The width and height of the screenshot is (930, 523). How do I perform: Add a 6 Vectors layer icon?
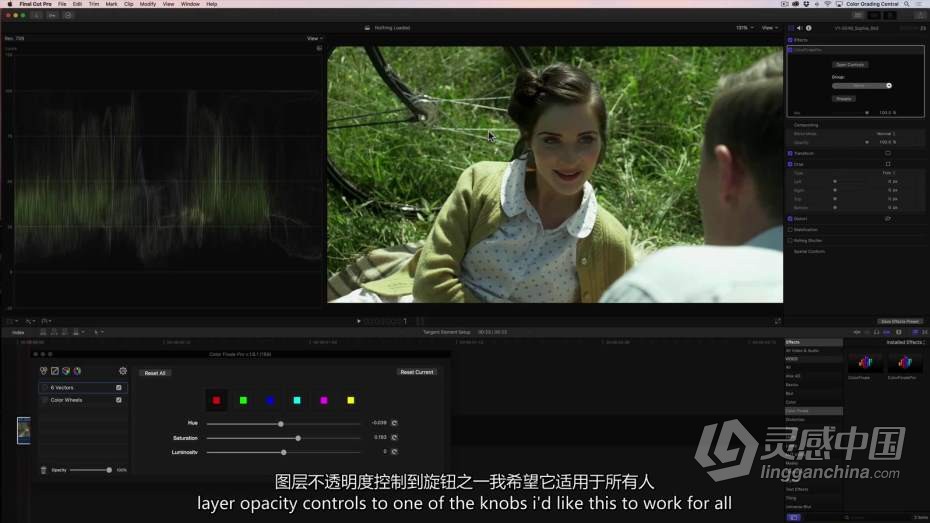[43, 371]
